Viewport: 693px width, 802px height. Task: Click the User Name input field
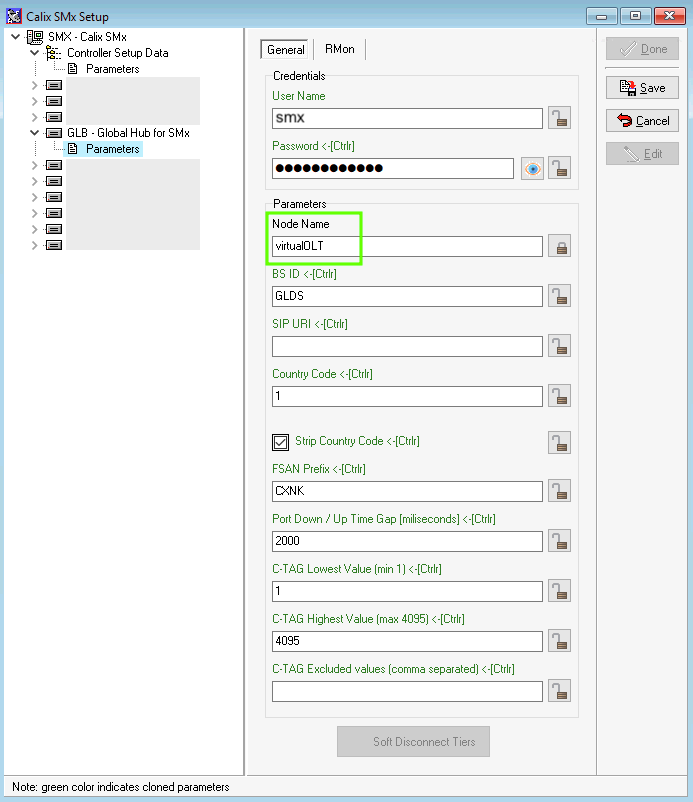[407, 118]
